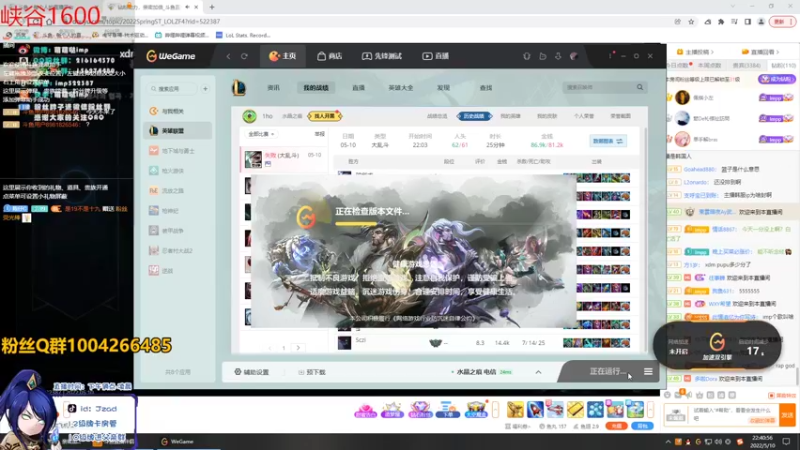
Task: Select the 个人荣誉 sub-tab
Action: (584, 116)
